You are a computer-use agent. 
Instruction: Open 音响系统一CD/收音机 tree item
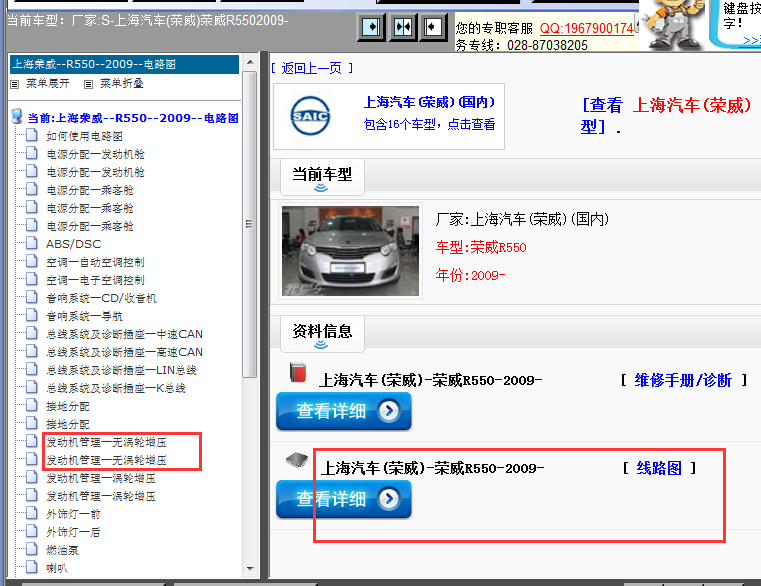coord(101,298)
